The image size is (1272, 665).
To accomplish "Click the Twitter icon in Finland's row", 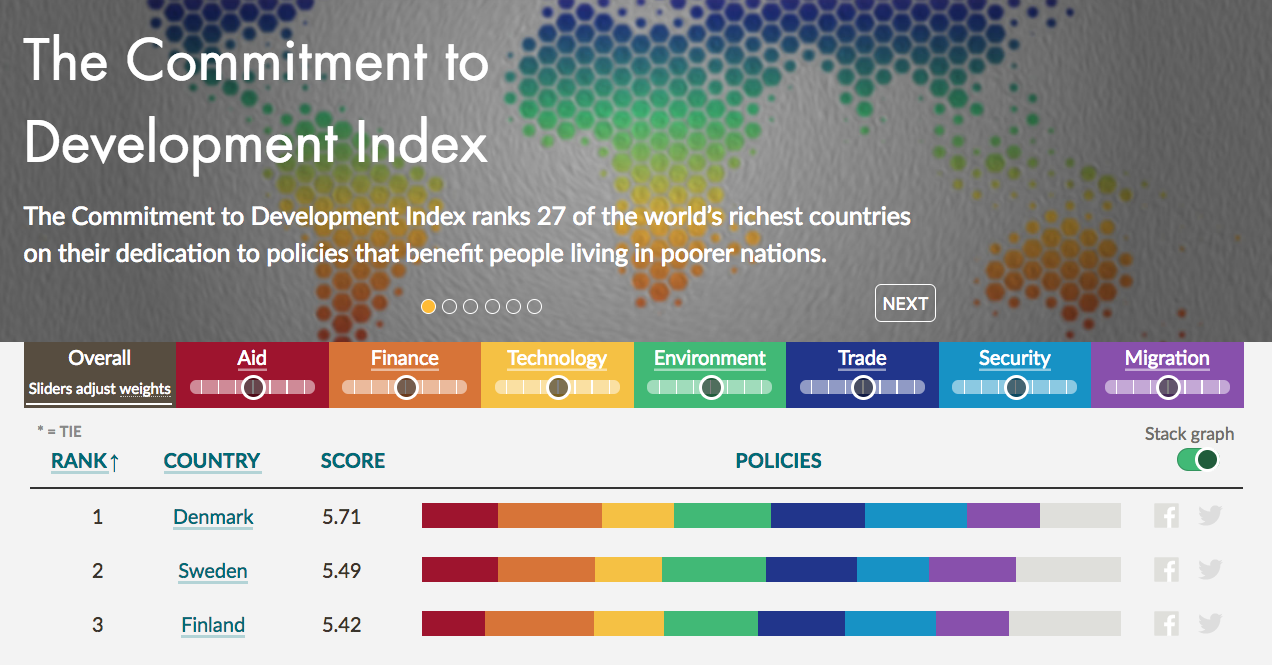I will point(1210,623).
